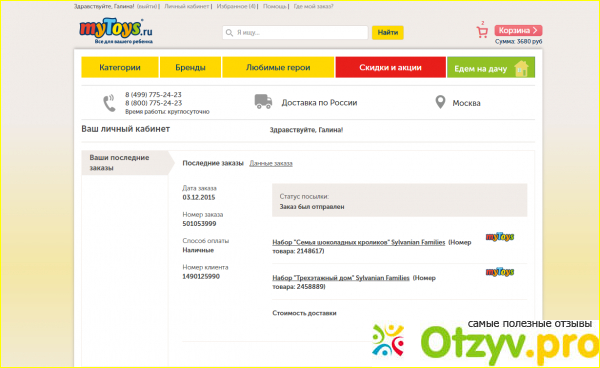600x368 pixels.
Task: Click order date 03.12.2015
Action: point(199,197)
